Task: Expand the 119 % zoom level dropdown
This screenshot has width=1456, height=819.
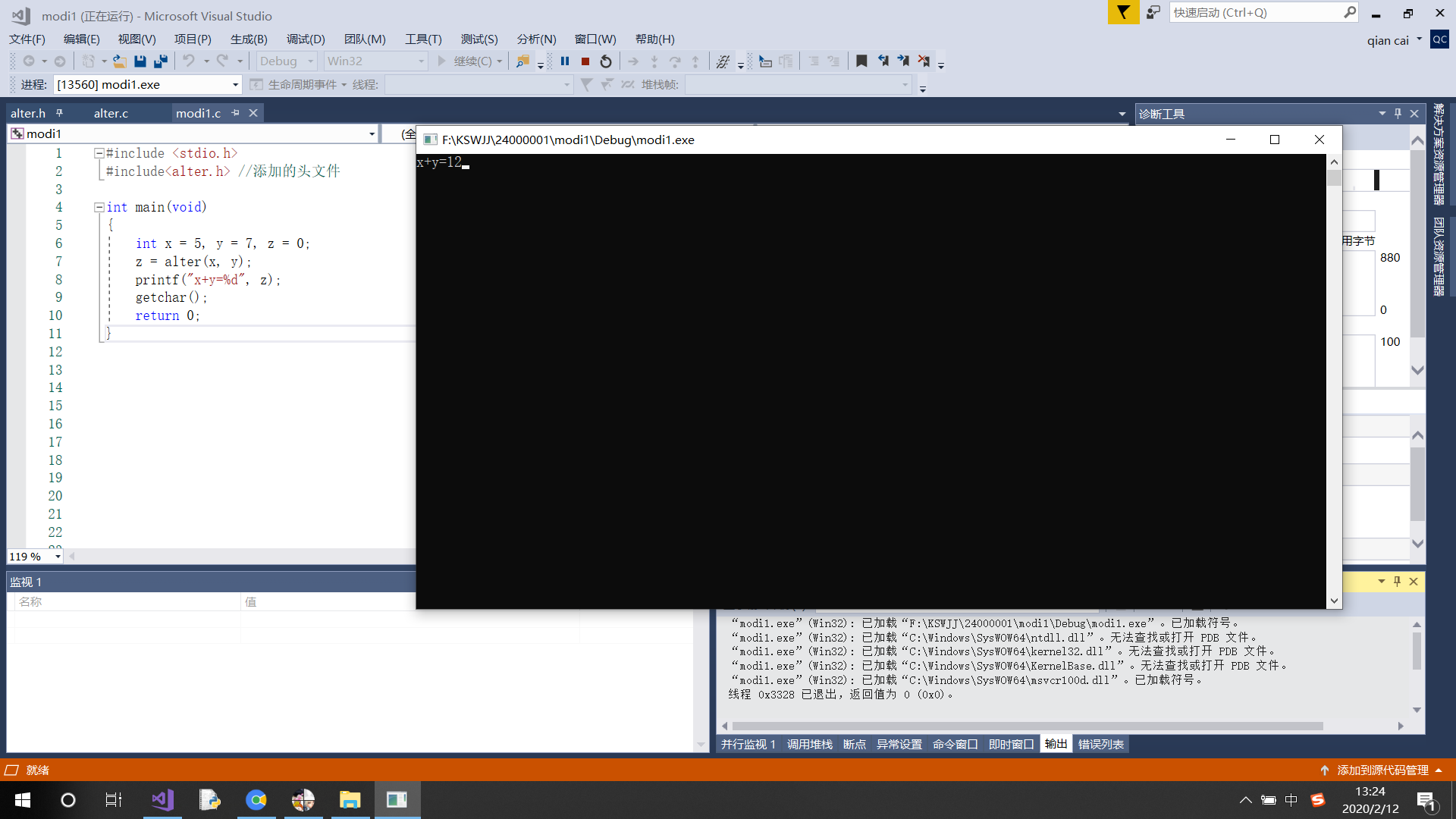Action: point(58,557)
